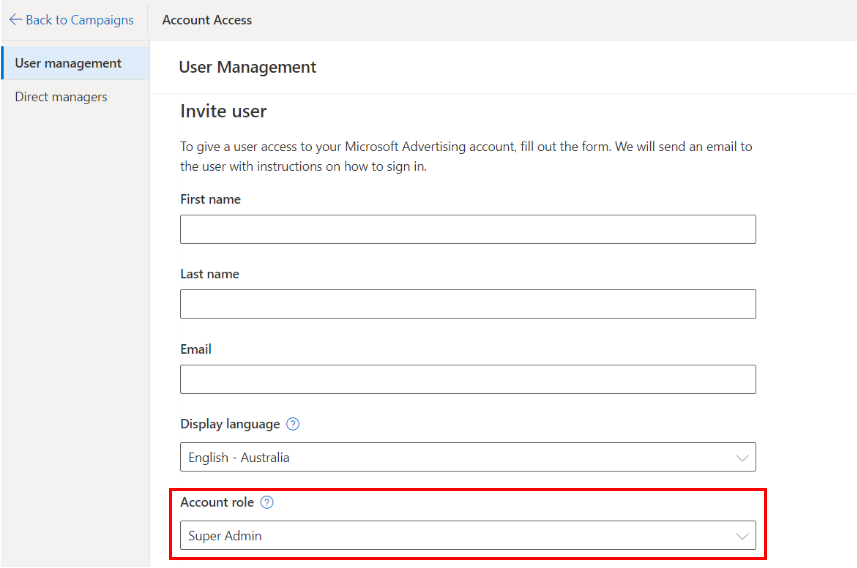This screenshot has height=568, width=857.
Task: Click the Invite user section heading
Action: [223, 111]
